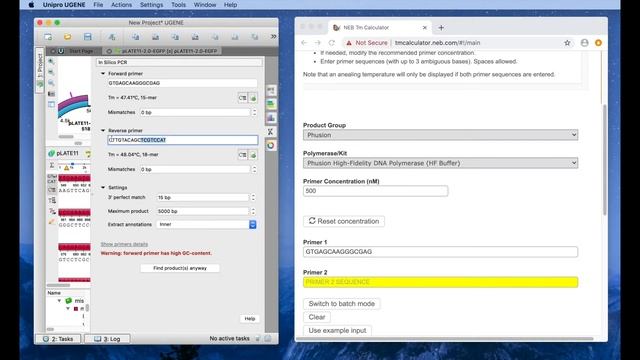Select the pLATE11-2.0-EGFP tab

[162, 51]
